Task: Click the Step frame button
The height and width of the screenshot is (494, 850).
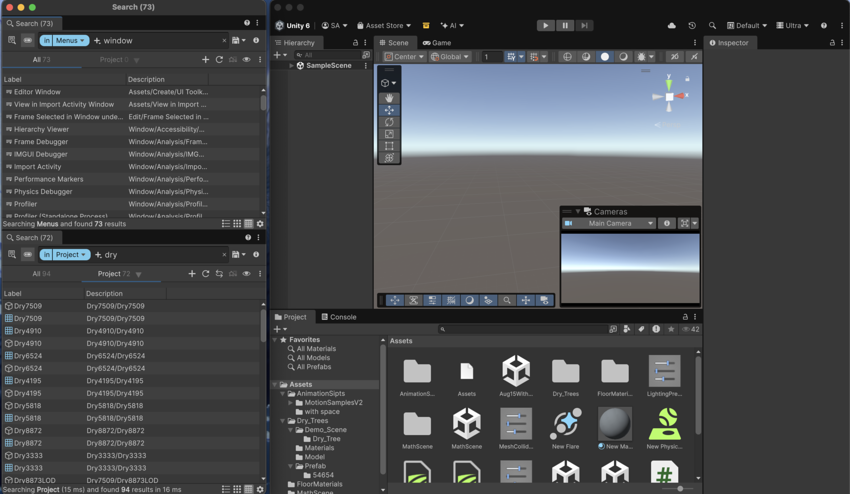Action: click(584, 25)
